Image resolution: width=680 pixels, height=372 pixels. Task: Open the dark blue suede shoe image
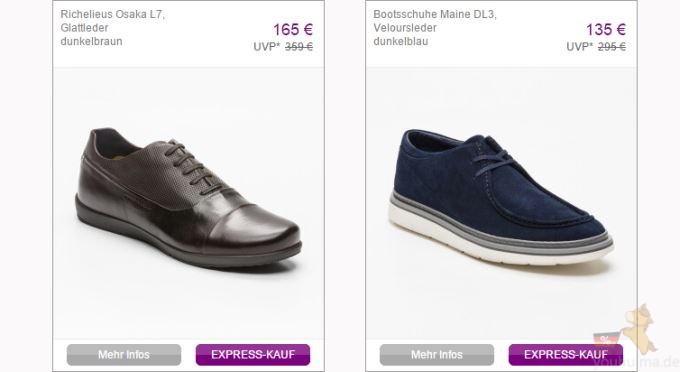[501, 198]
